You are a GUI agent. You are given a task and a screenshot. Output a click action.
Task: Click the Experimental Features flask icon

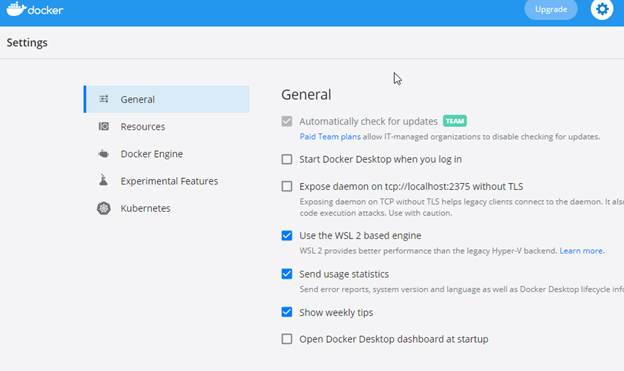tap(103, 180)
